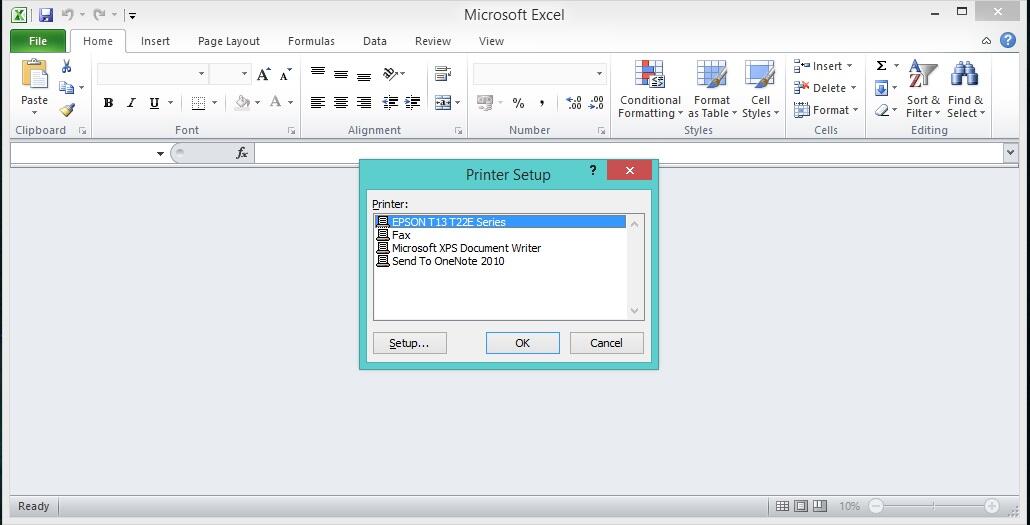Open Cell Styles gallery

click(x=760, y=89)
